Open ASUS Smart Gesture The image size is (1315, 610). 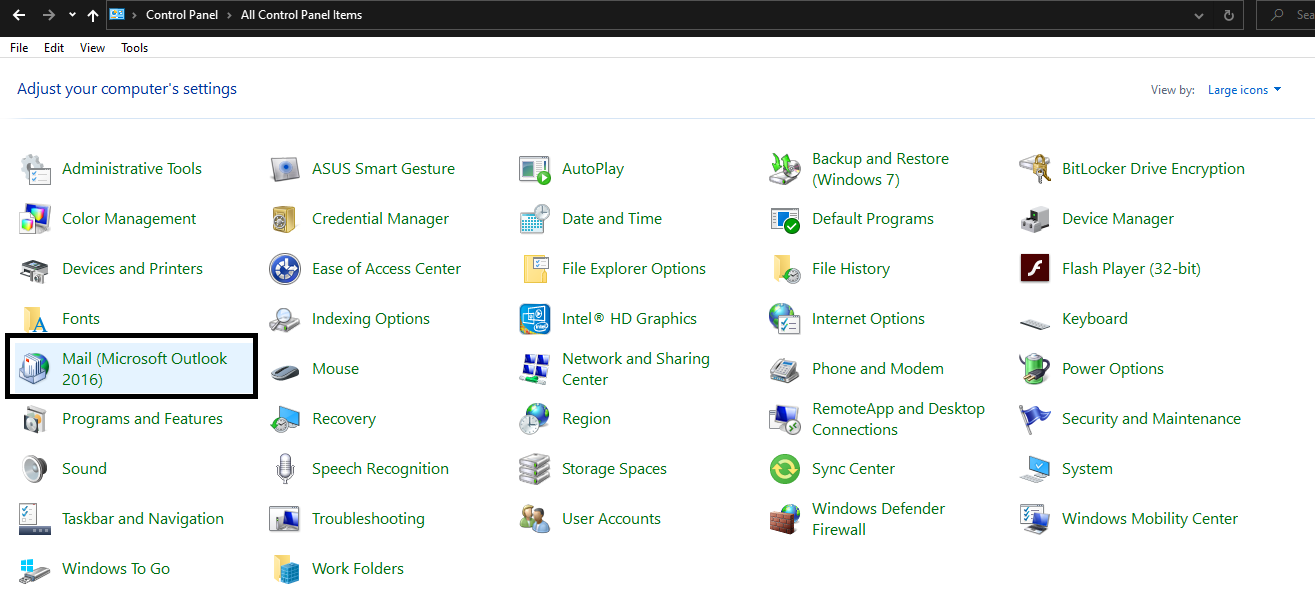382,168
